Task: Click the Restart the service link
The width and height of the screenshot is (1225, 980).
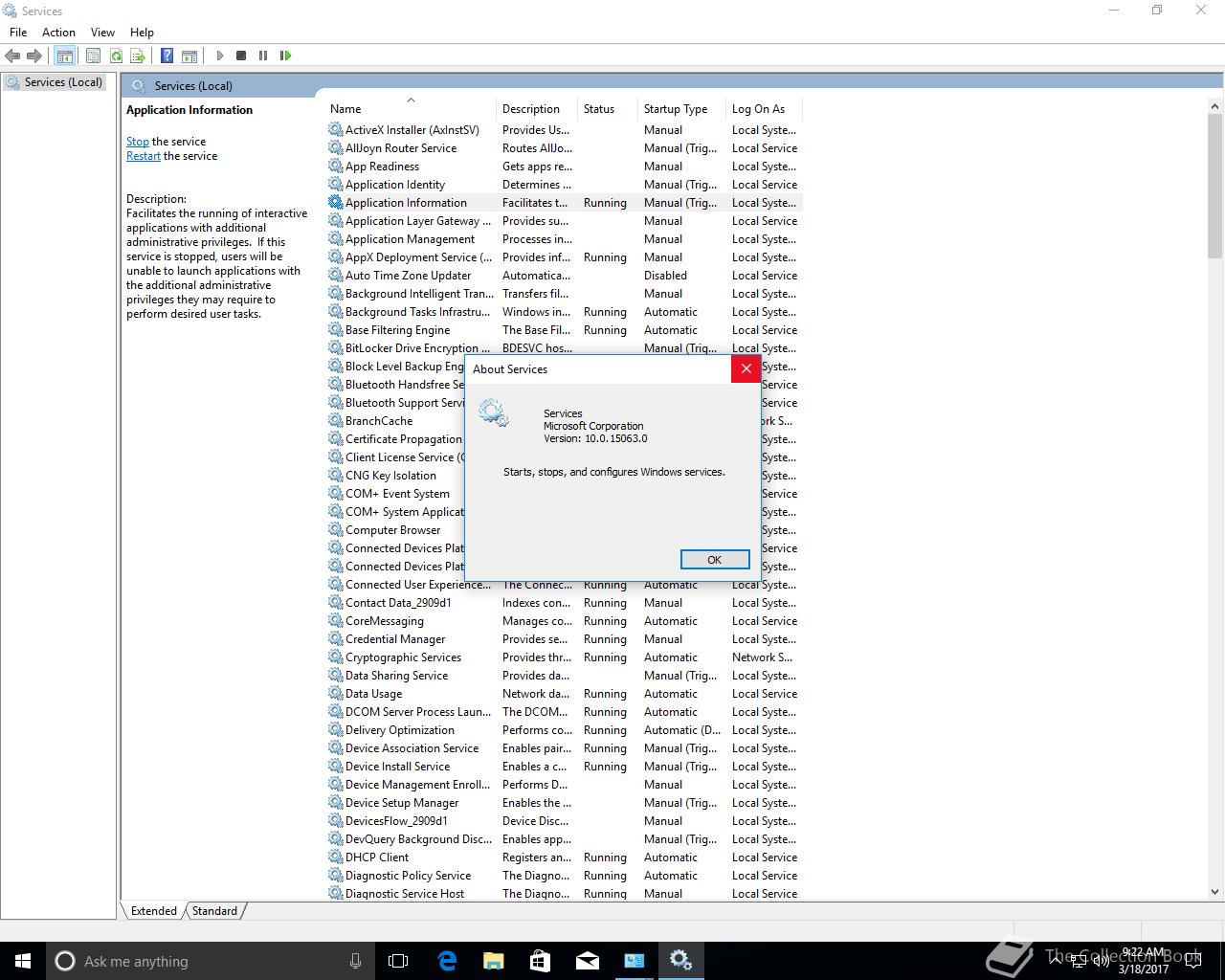Action: (x=144, y=156)
